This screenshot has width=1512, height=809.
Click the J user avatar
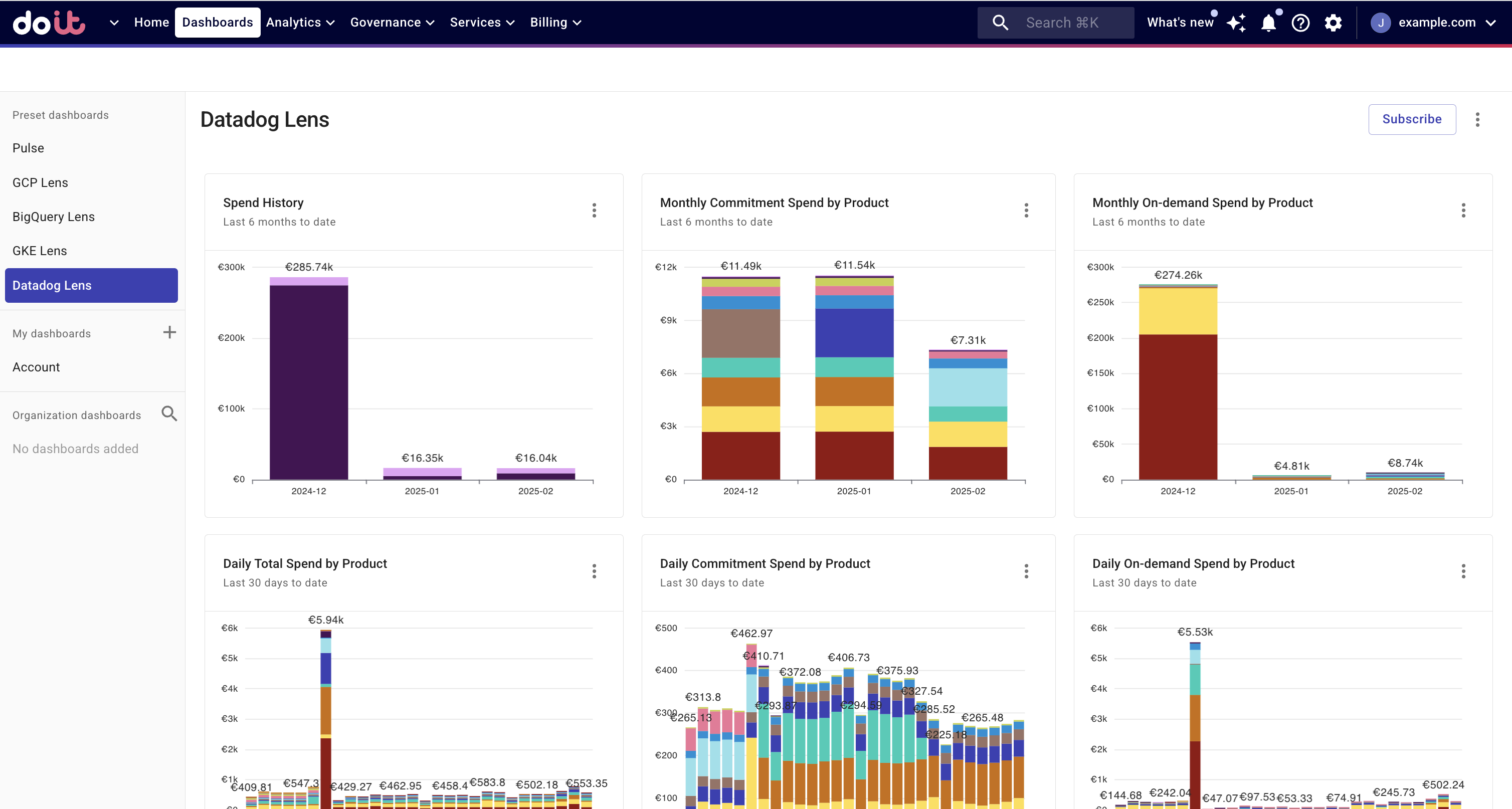tap(1381, 23)
